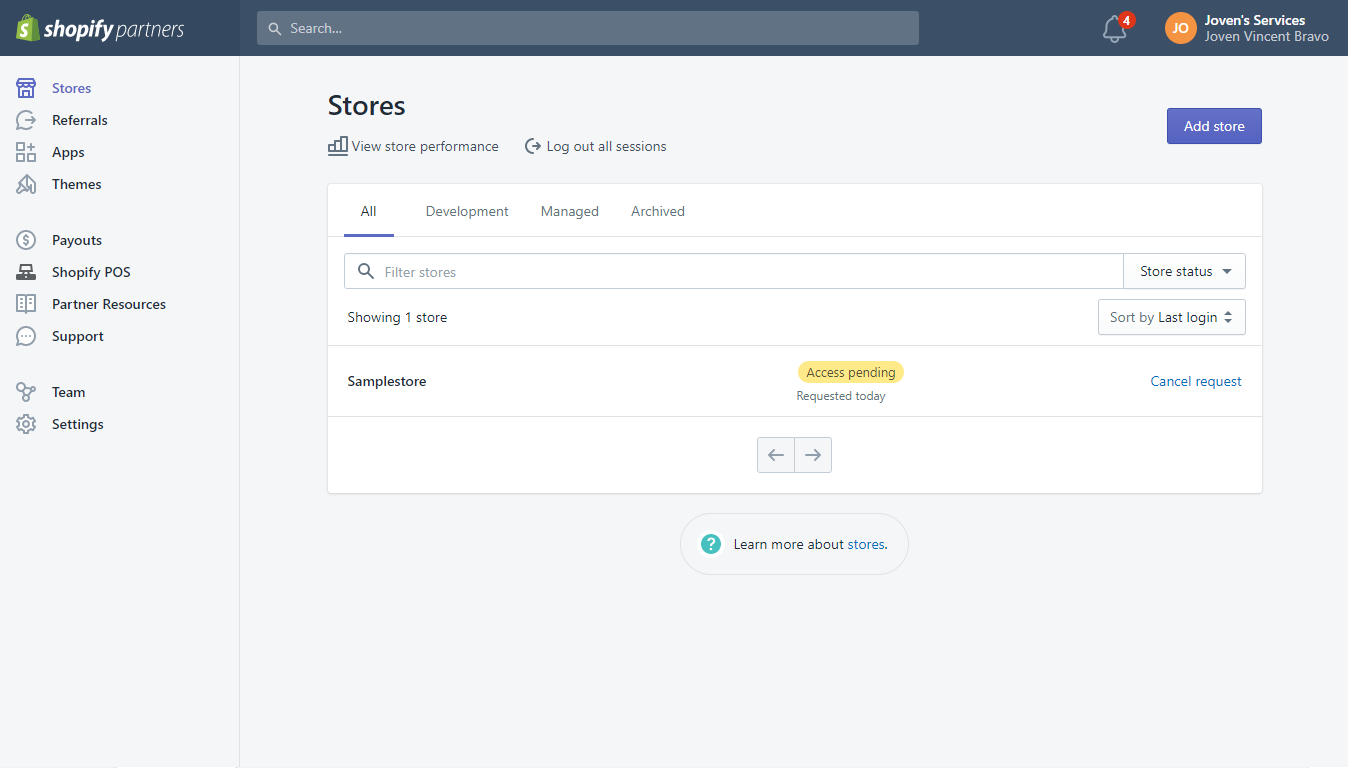Click the Support chat bubble icon
The width and height of the screenshot is (1348, 768).
26,336
